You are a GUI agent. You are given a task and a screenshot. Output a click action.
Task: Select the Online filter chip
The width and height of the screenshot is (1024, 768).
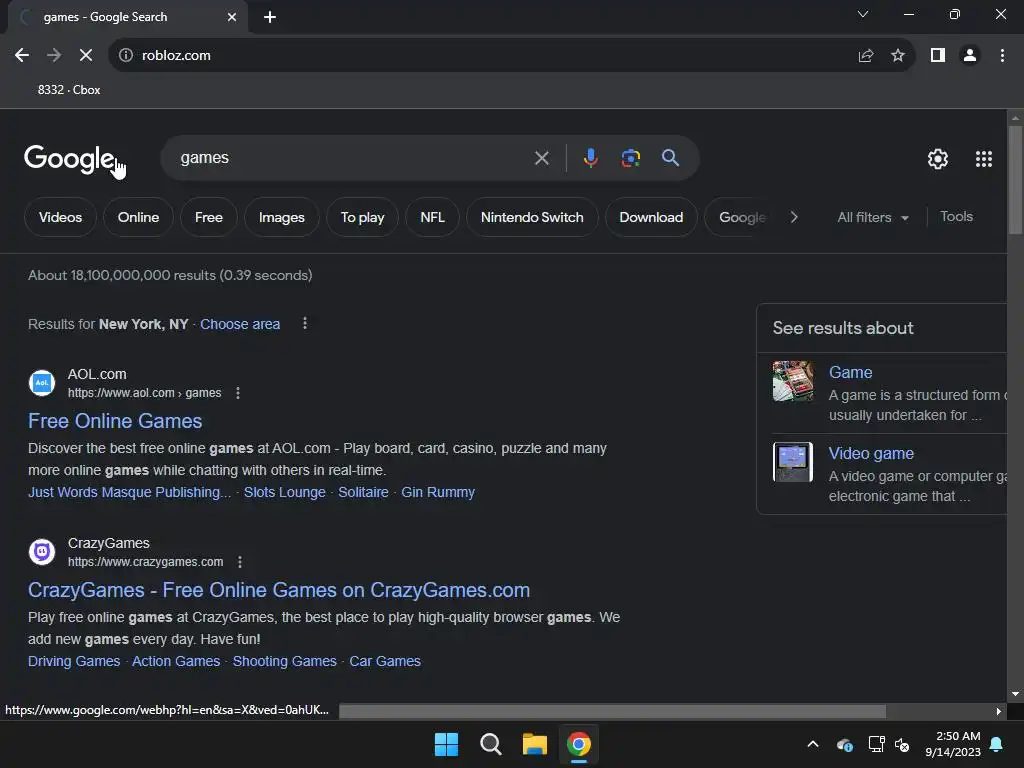(x=138, y=217)
